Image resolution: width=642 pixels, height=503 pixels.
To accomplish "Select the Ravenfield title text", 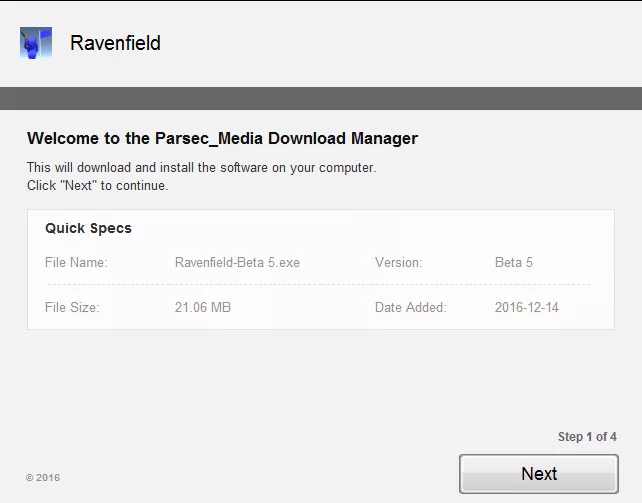I will [x=115, y=43].
